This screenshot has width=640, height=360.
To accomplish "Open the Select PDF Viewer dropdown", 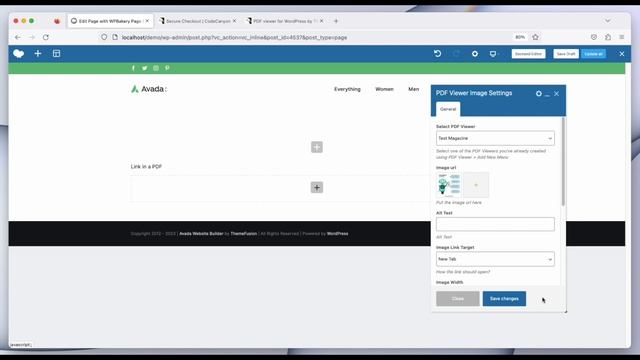I will (495, 138).
